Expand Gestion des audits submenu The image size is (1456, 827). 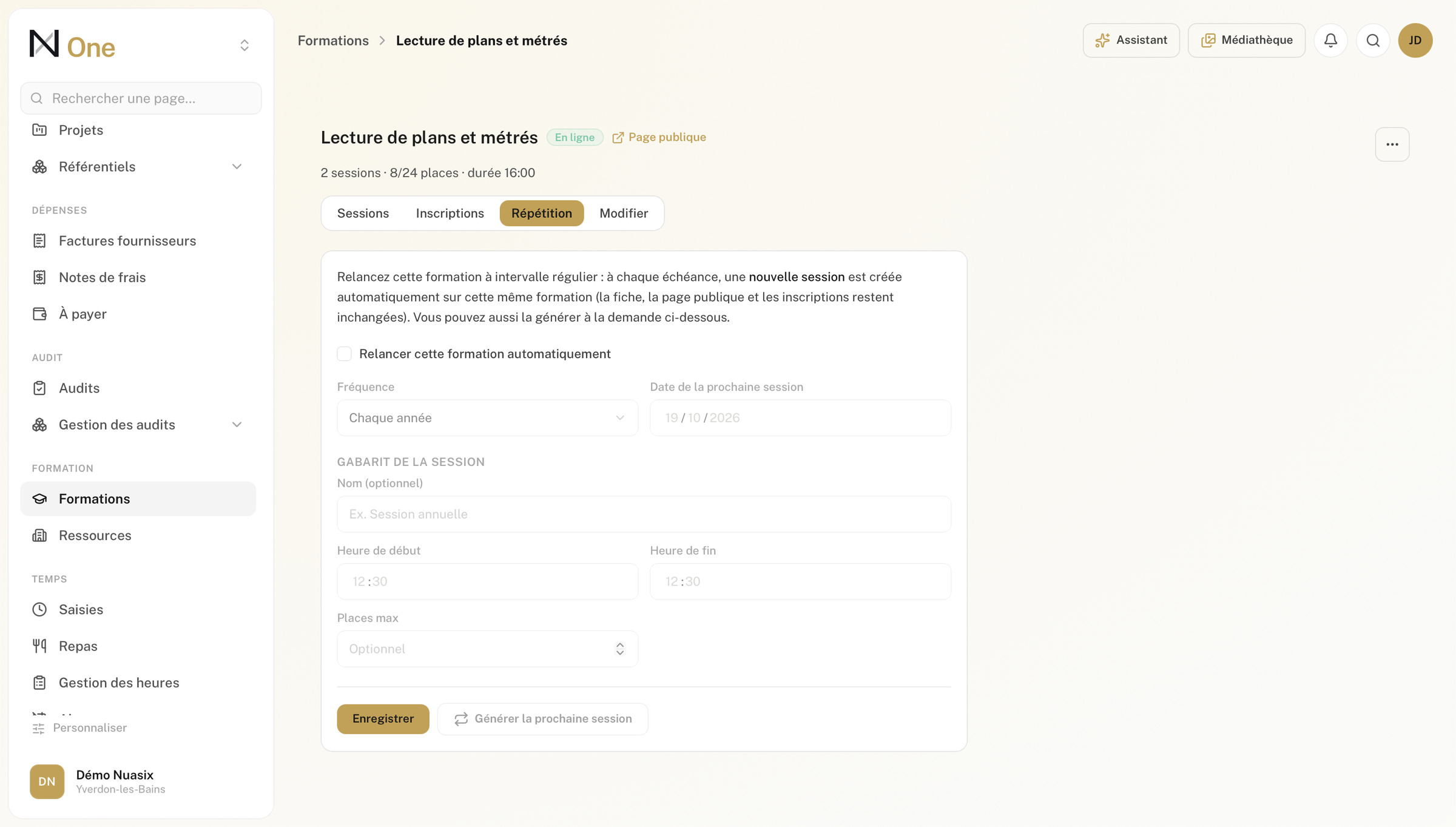click(x=138, y=425)
